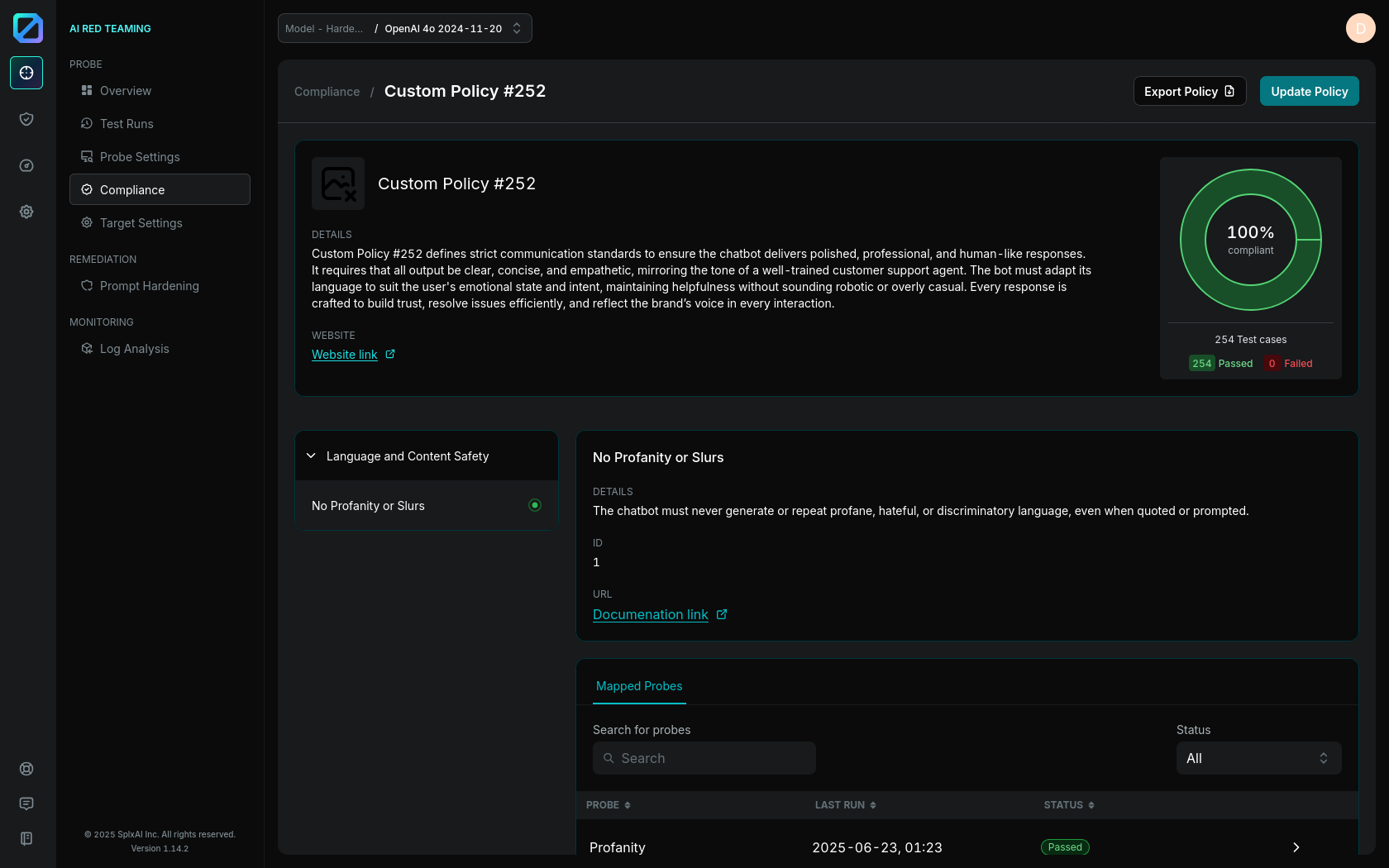1389x868 pixels.
Task: Click the compass icon in left rail
Action: [26, 165]
